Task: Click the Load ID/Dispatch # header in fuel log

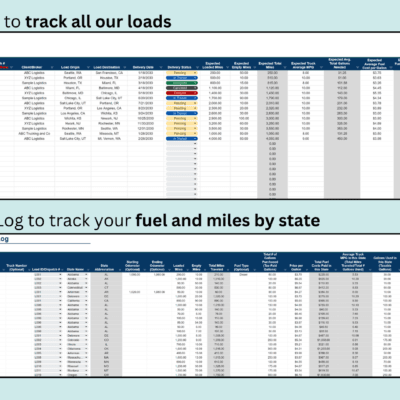Action: click(46, 269)
